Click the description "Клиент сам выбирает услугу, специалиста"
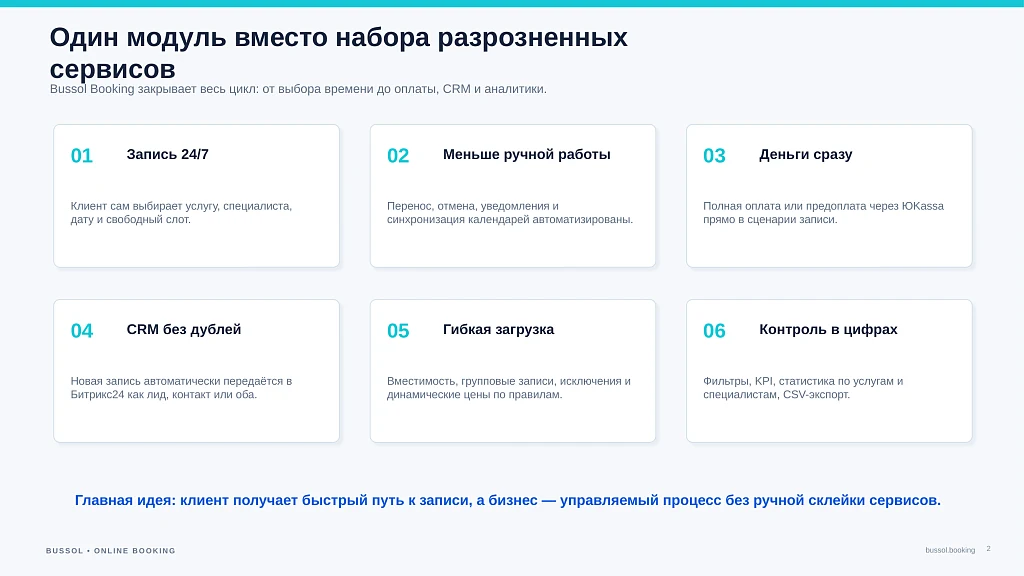This screenshot has width=1024, height=576. tap(181, 213)
